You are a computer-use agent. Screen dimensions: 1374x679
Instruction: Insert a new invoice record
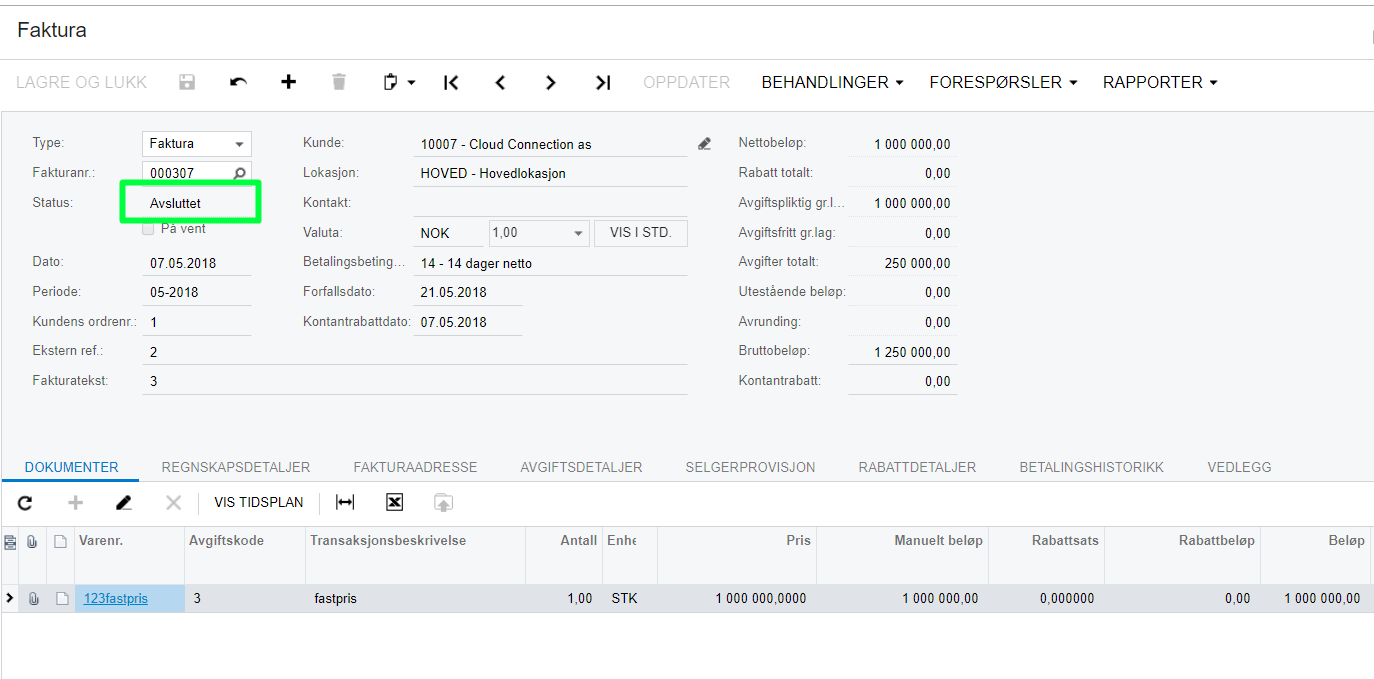tap(288, 82)
